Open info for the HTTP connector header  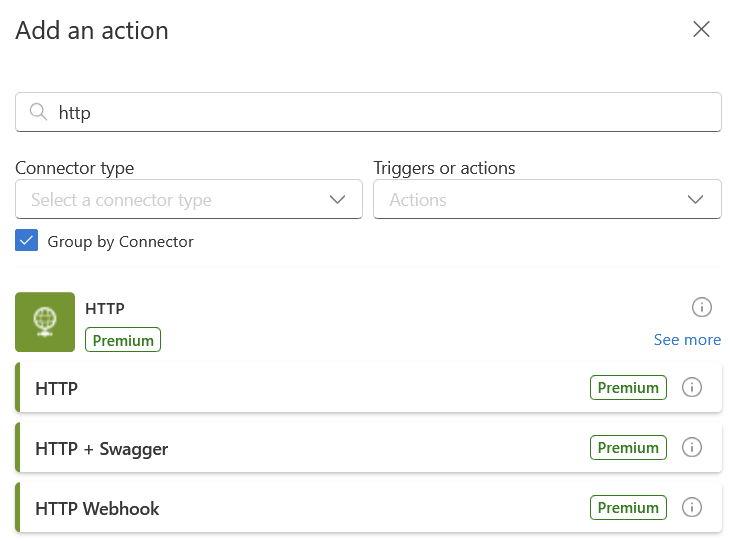[x=701, y=307]
